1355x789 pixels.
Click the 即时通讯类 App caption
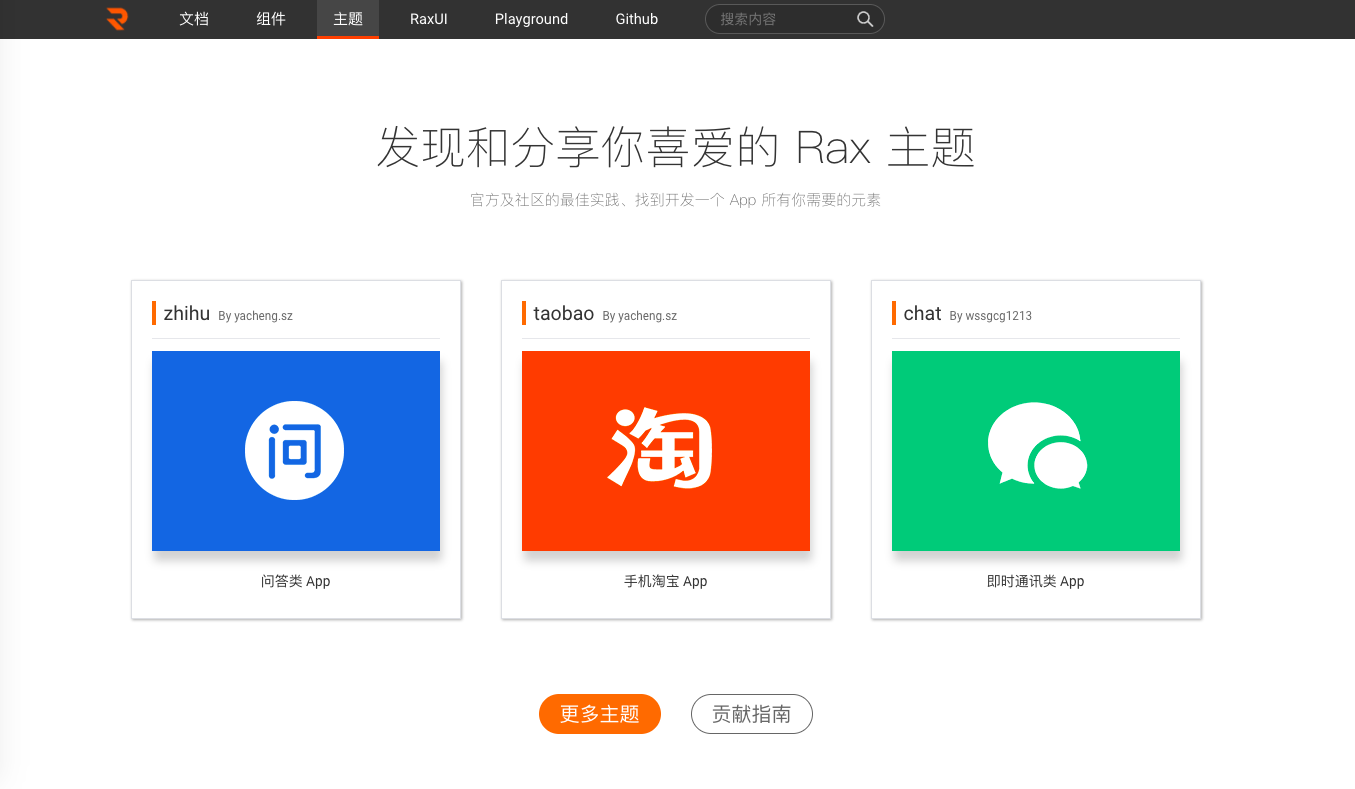[x=1036, y=581]
